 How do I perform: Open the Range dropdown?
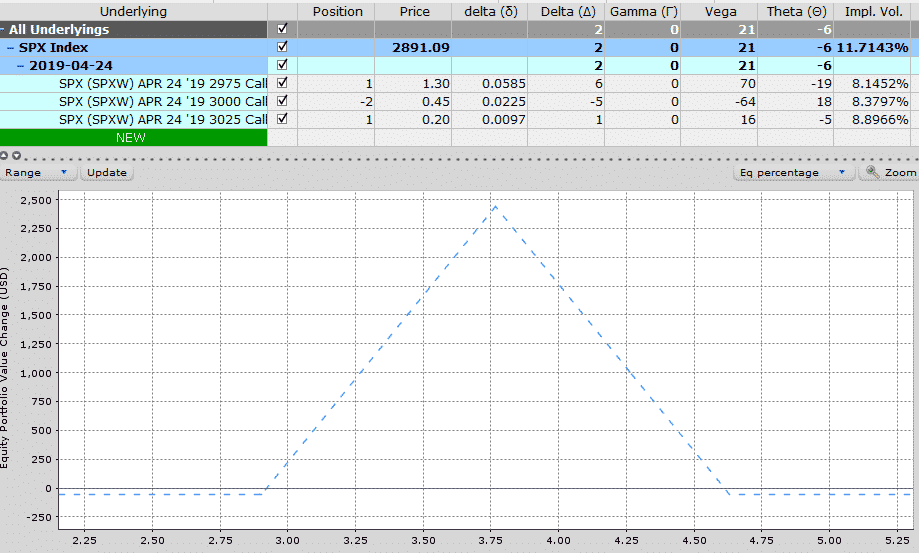[x=38, y=172]
